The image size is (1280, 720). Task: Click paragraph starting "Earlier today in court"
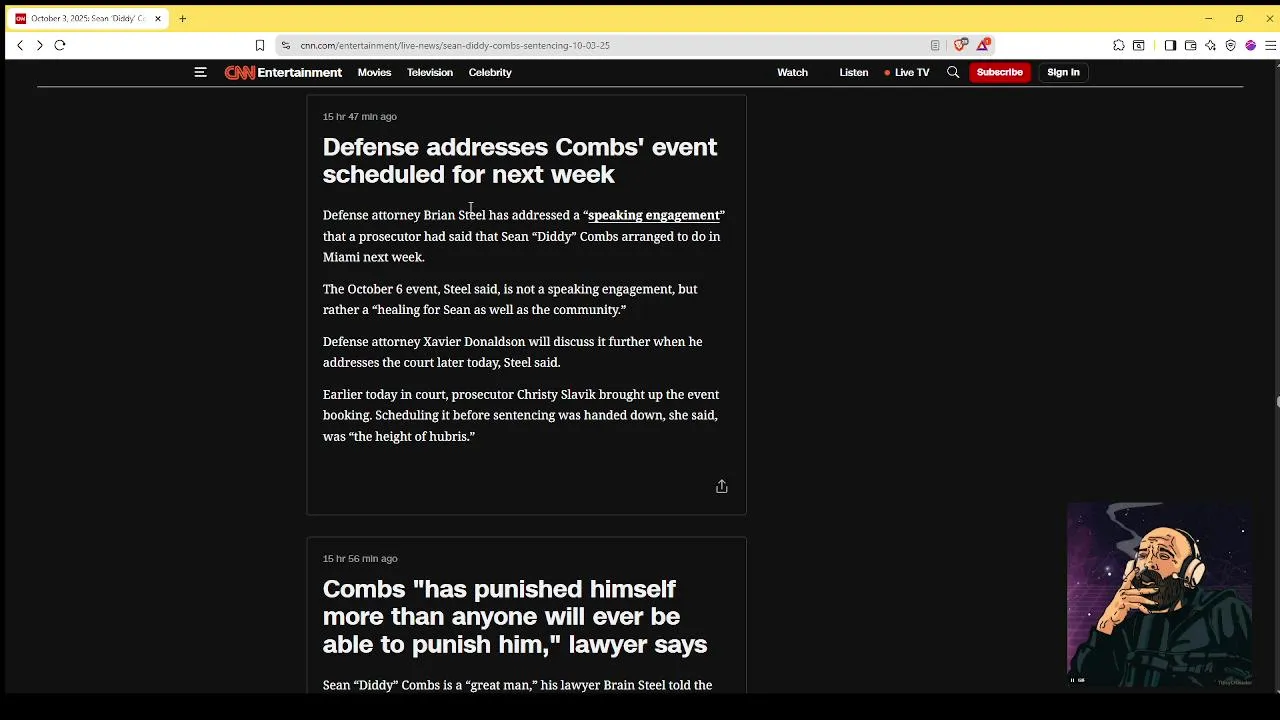click(x=521, y=415)
